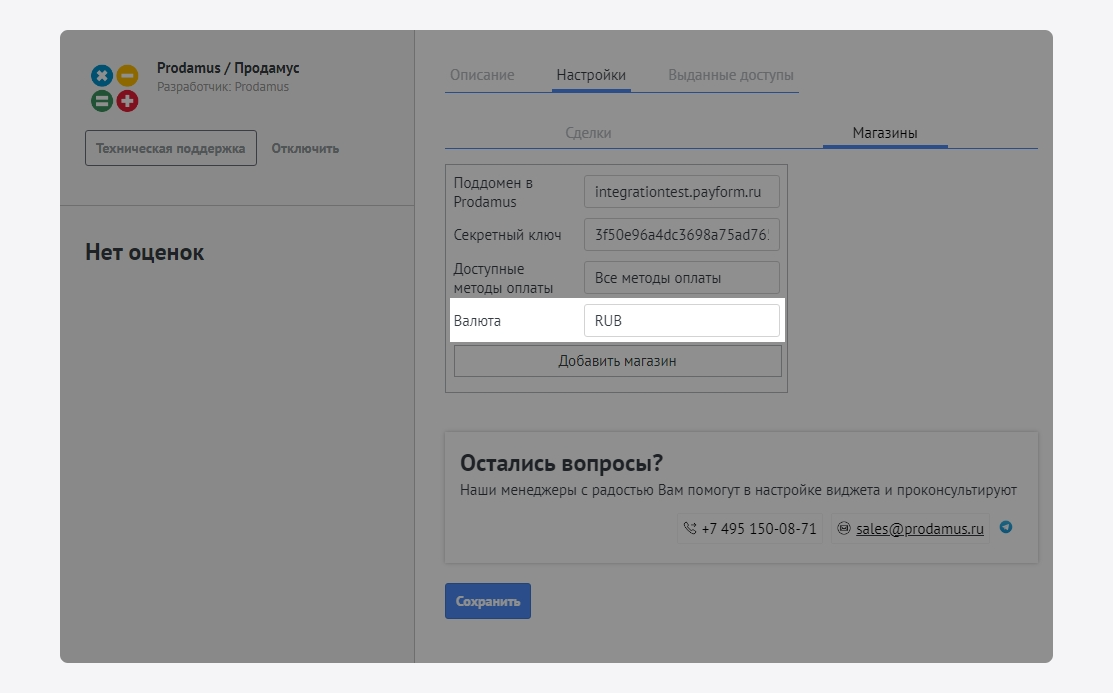Image resolution: width=1113 pixels, height=693 pixels.
Task: Switch to the Сделки sub-tab
Action: click(588, 133)
